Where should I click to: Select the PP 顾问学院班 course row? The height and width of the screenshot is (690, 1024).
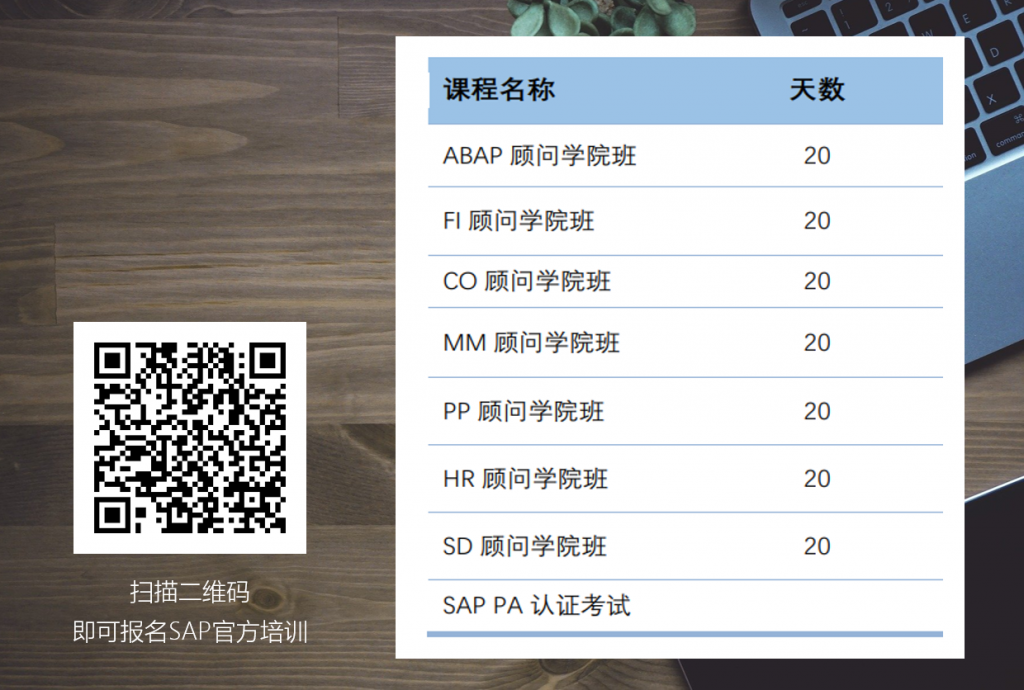tap(685, 411)
